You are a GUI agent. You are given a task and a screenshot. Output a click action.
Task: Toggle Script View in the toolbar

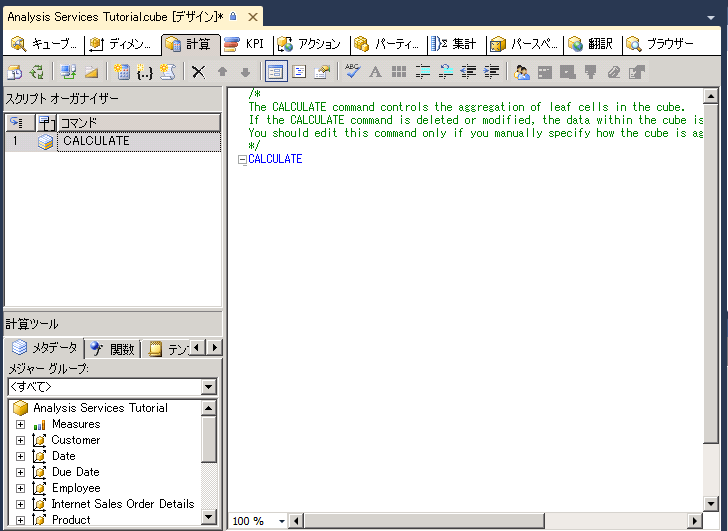point(298,72)
